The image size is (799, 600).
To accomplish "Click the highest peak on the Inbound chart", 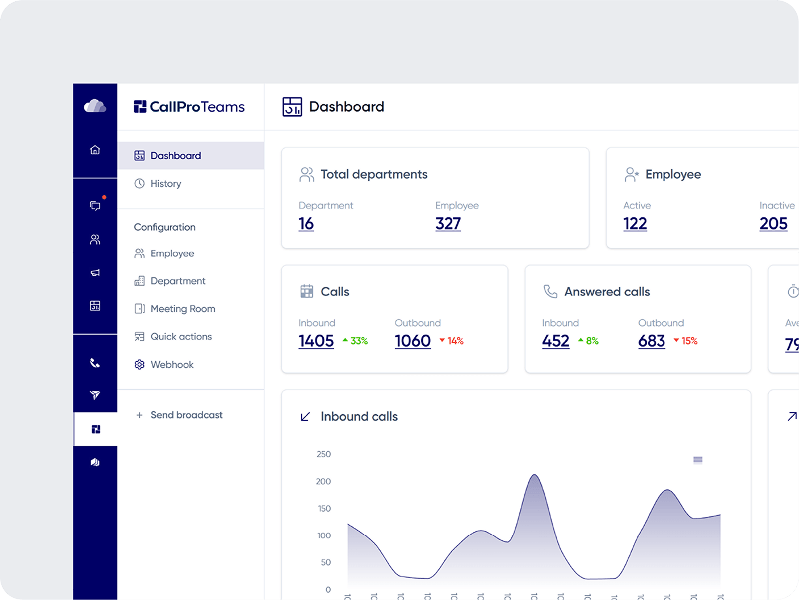I will coord(534,476).
